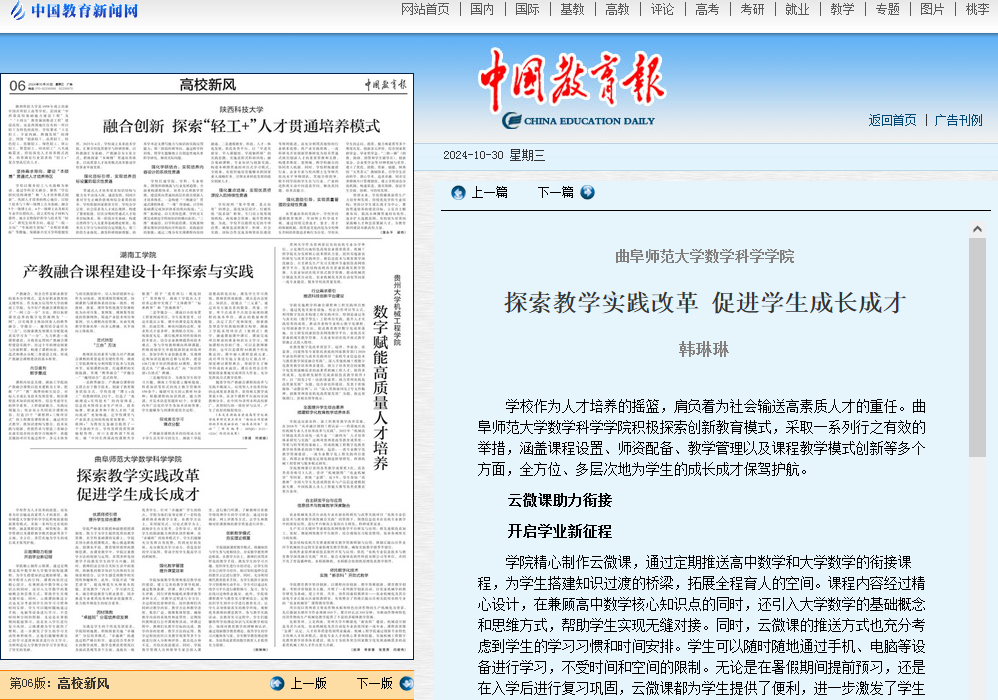The width and height of the screenshot is (998, 700).
Task: Click the previous page (上一版) arrow icon
Action: [277, 683]
